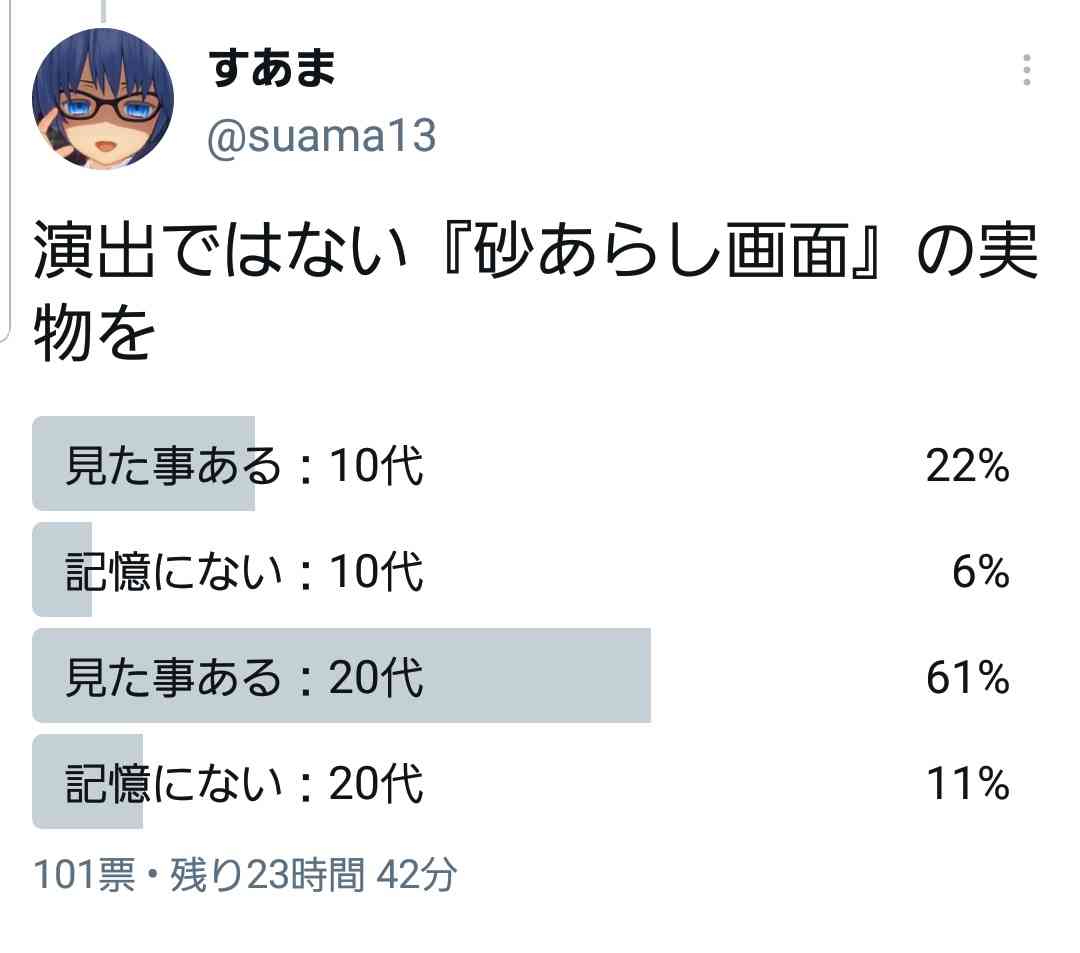Click the 22% poll result

click(968, 466)
